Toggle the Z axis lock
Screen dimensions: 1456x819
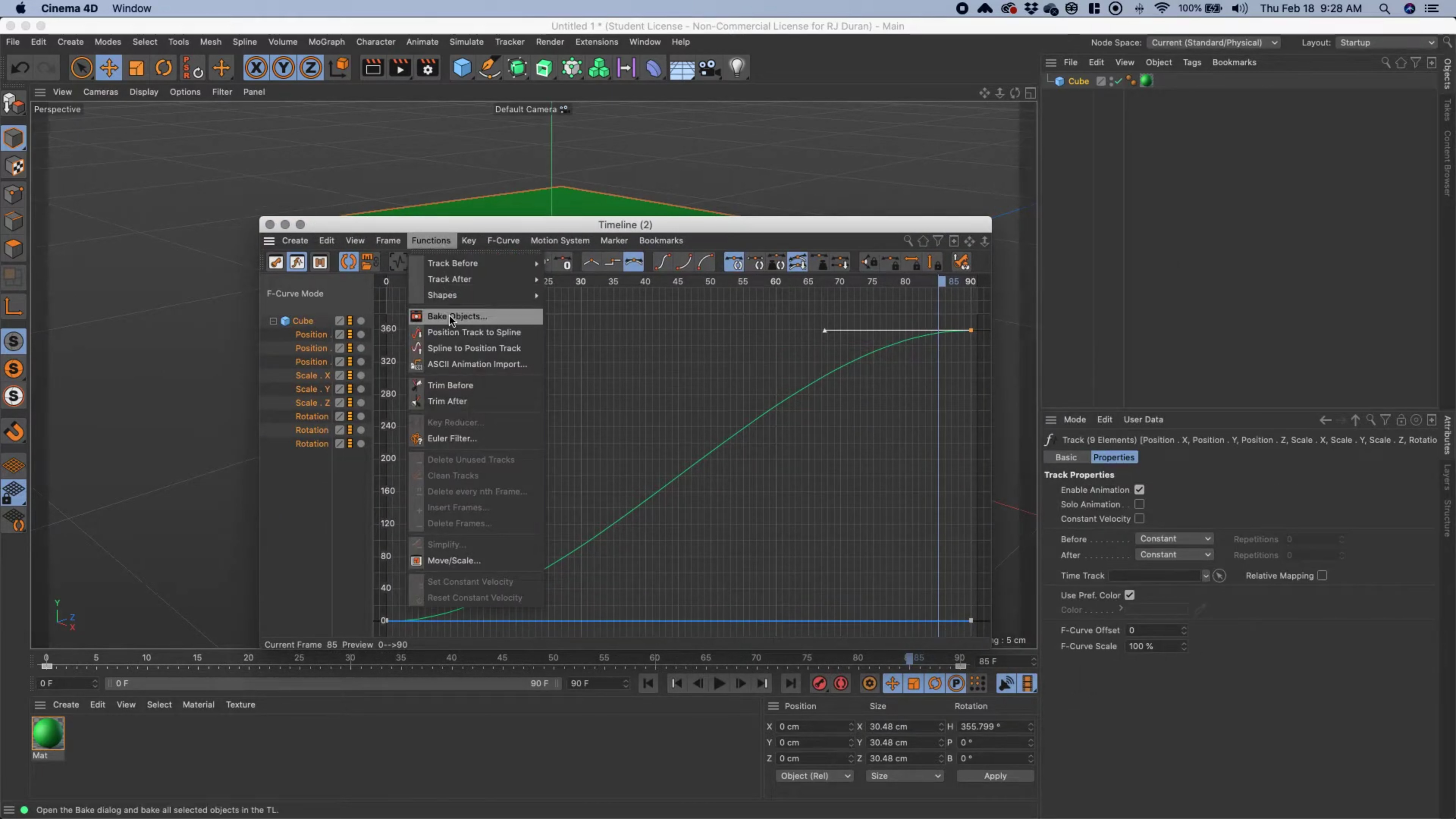click(x=310, y=68)
